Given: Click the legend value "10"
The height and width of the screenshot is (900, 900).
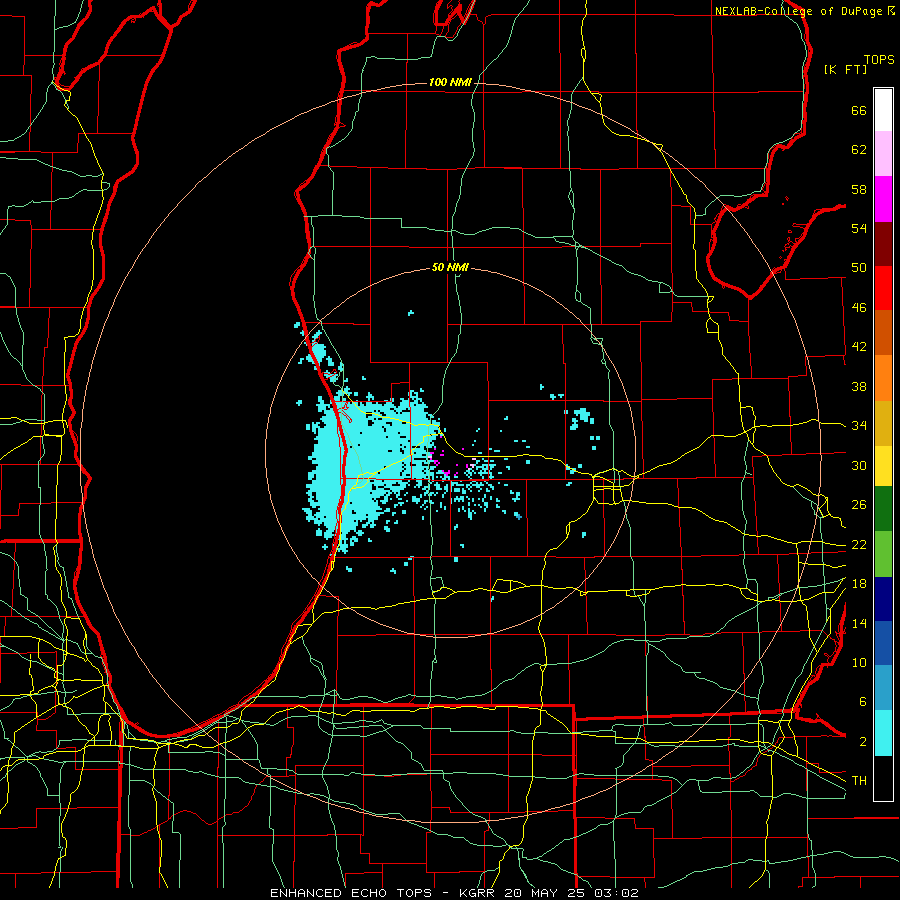Looking at the screenshot, I should 859,662.
